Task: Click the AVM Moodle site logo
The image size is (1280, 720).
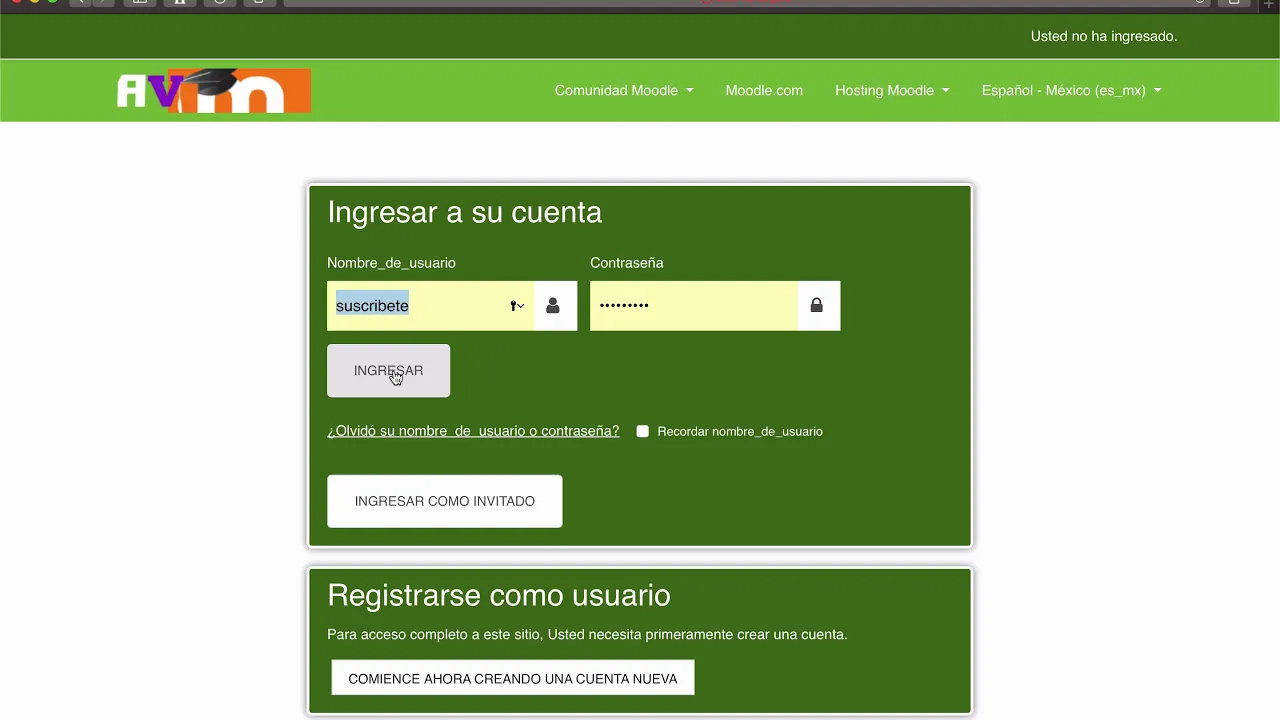Action: (x=214, y=91)
